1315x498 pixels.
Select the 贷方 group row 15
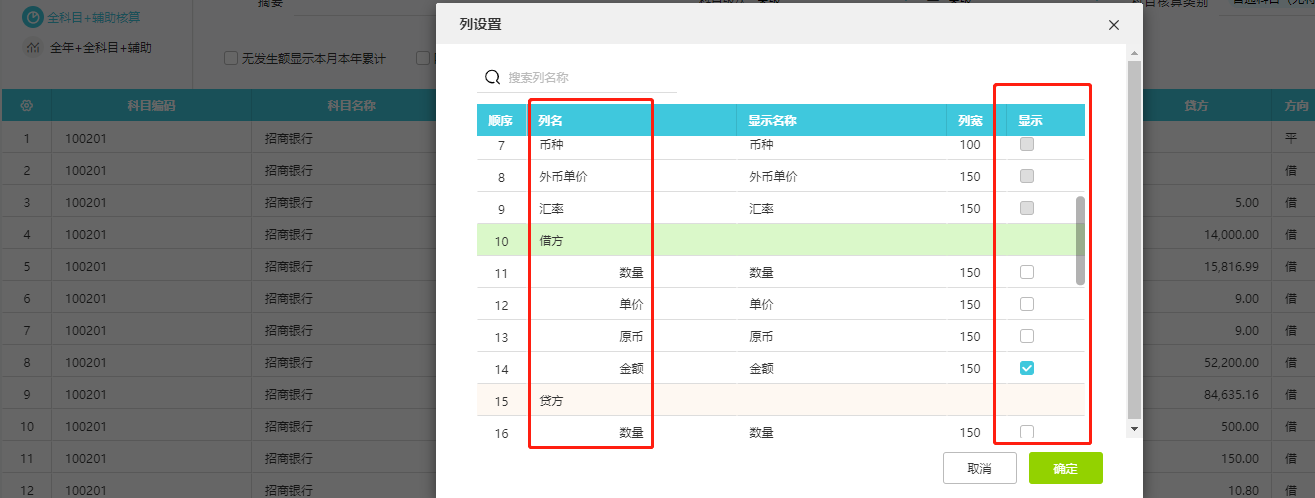pyautogui.click(x=781, y=400)
